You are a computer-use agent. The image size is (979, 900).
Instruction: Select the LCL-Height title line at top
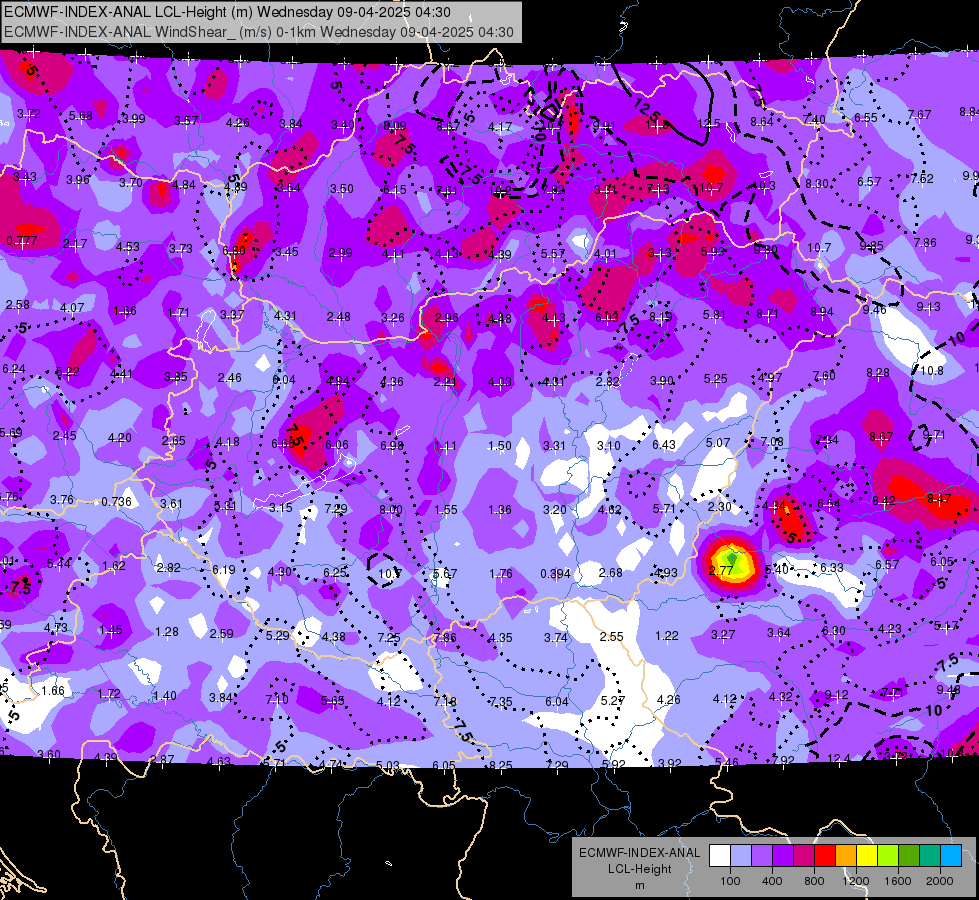pyautogui.click(x=227, y=12)
